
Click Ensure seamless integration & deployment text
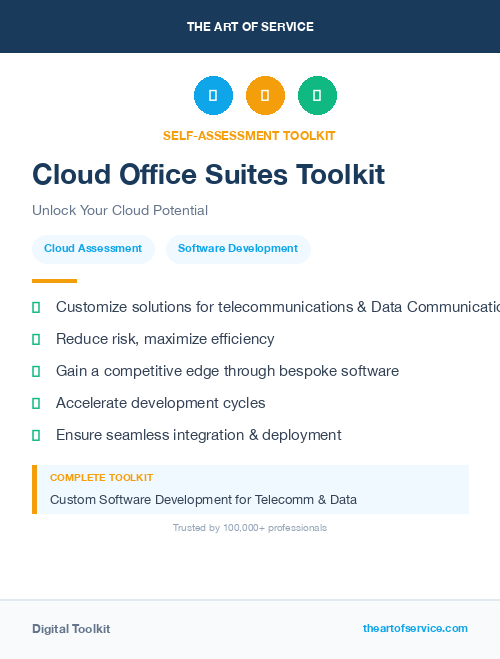click(x=199, y=435)
